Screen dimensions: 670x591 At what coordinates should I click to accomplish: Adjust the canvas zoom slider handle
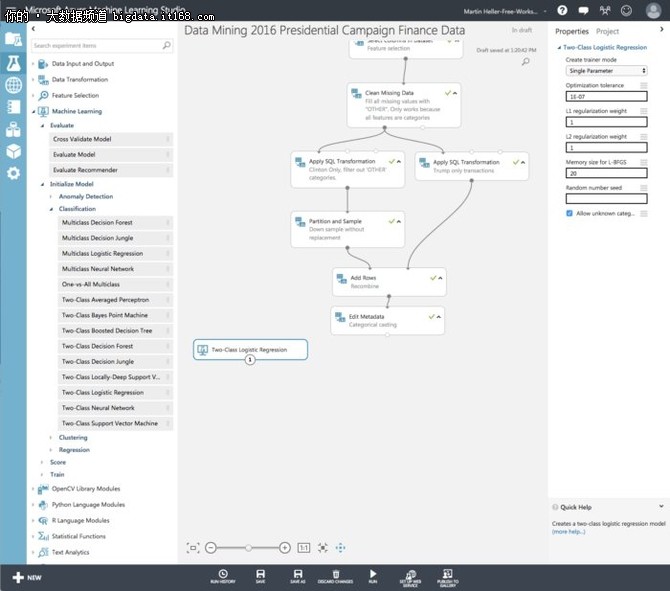pos(248,548)
